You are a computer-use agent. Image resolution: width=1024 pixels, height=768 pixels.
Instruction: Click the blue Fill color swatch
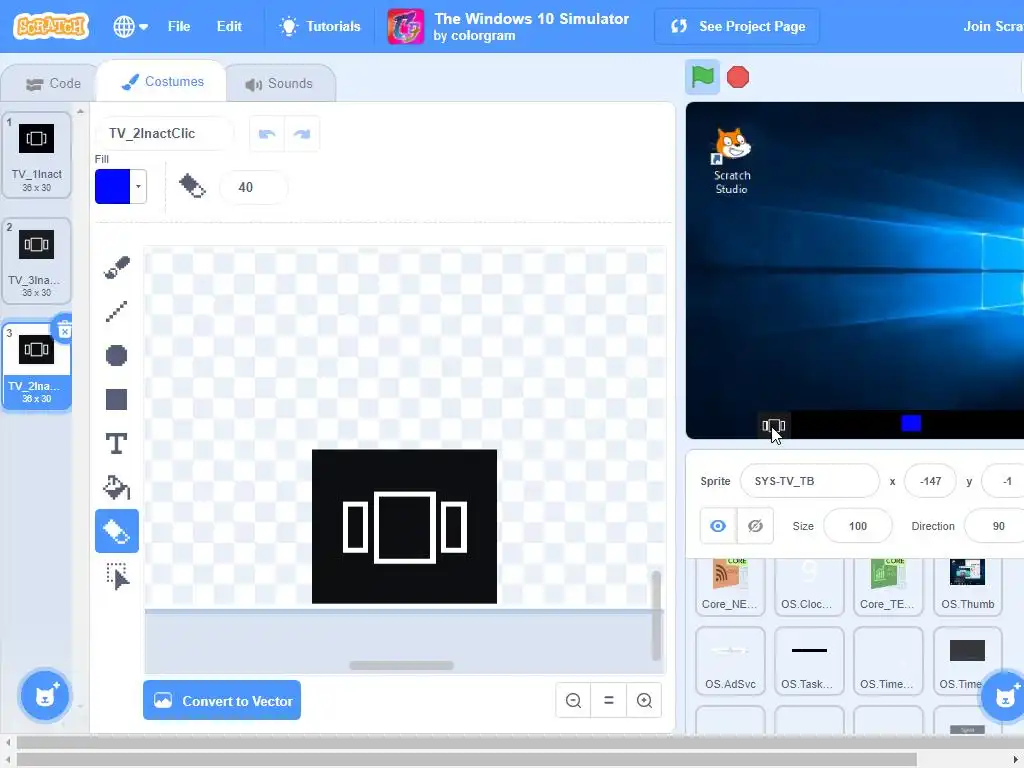(x=112, y=187)
